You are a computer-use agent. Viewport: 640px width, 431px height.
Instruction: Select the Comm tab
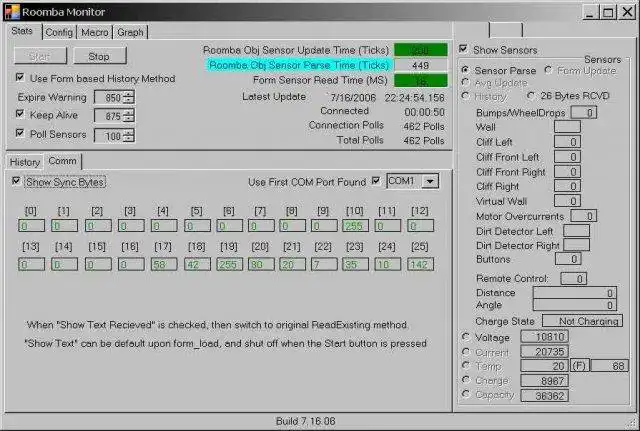pos(62,161)
